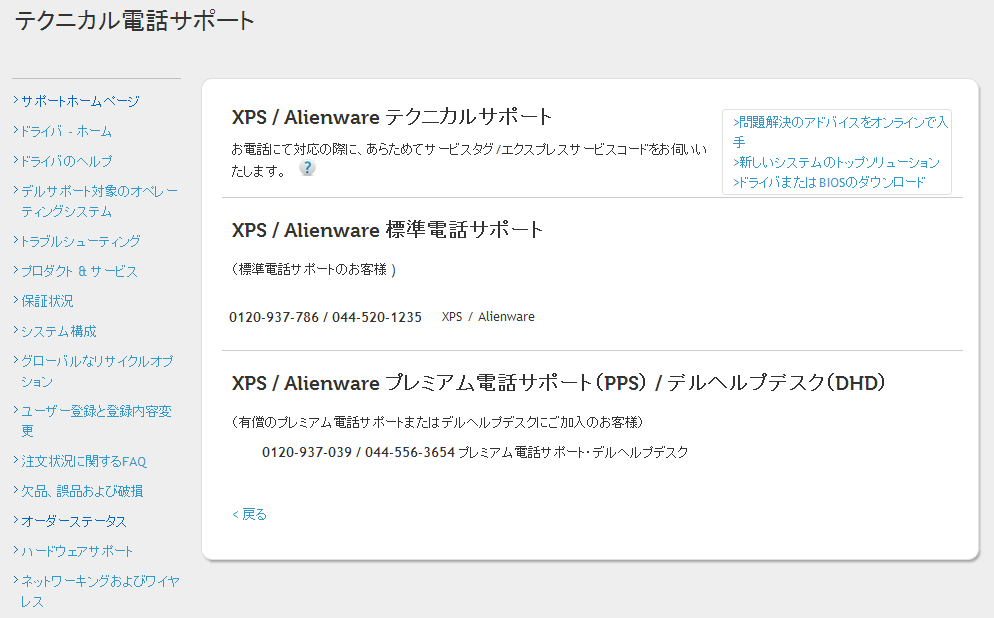Click the blue question mark help icon

[307, 168]
